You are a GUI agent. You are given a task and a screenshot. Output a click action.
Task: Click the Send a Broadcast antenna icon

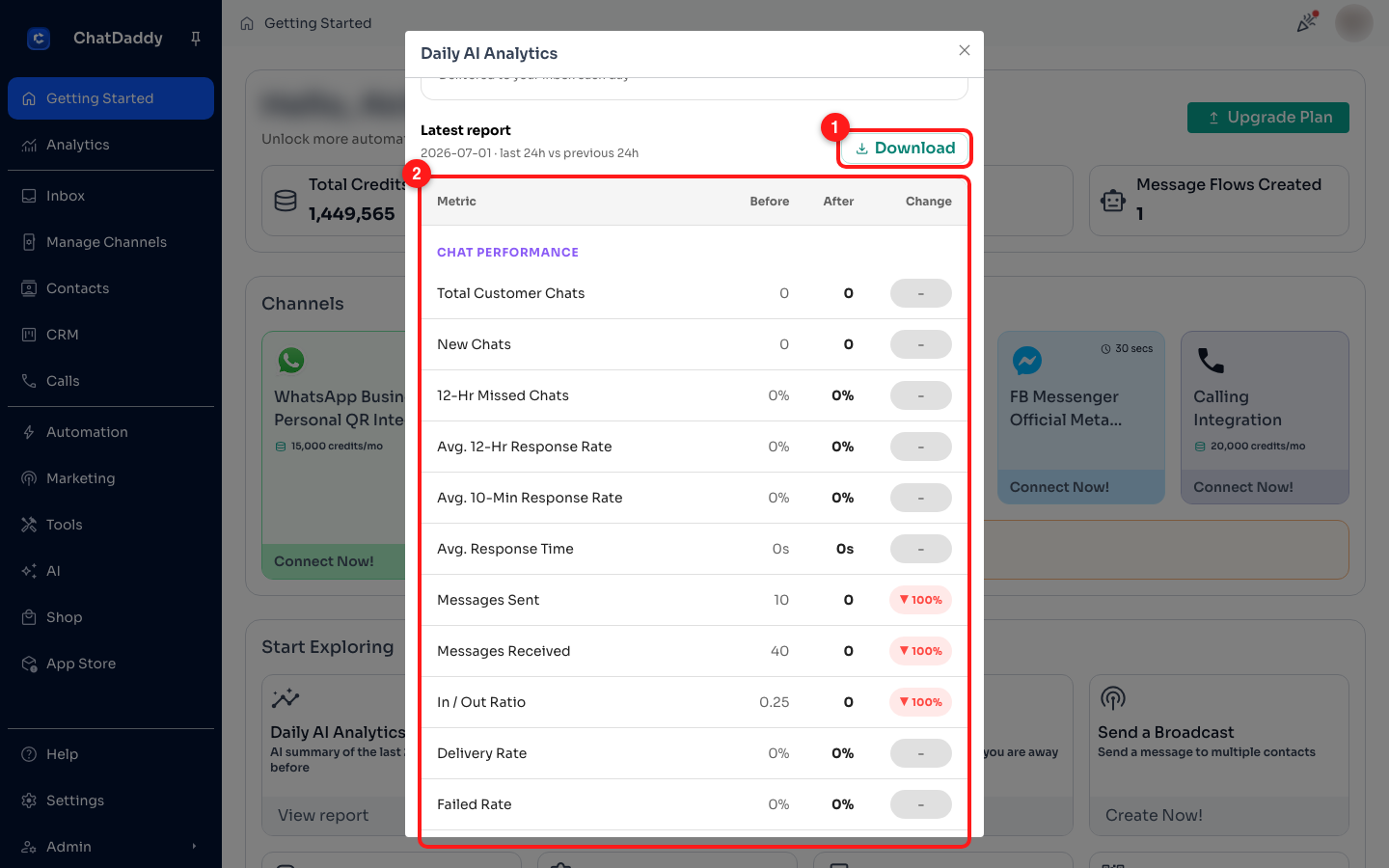point(1113,698)
